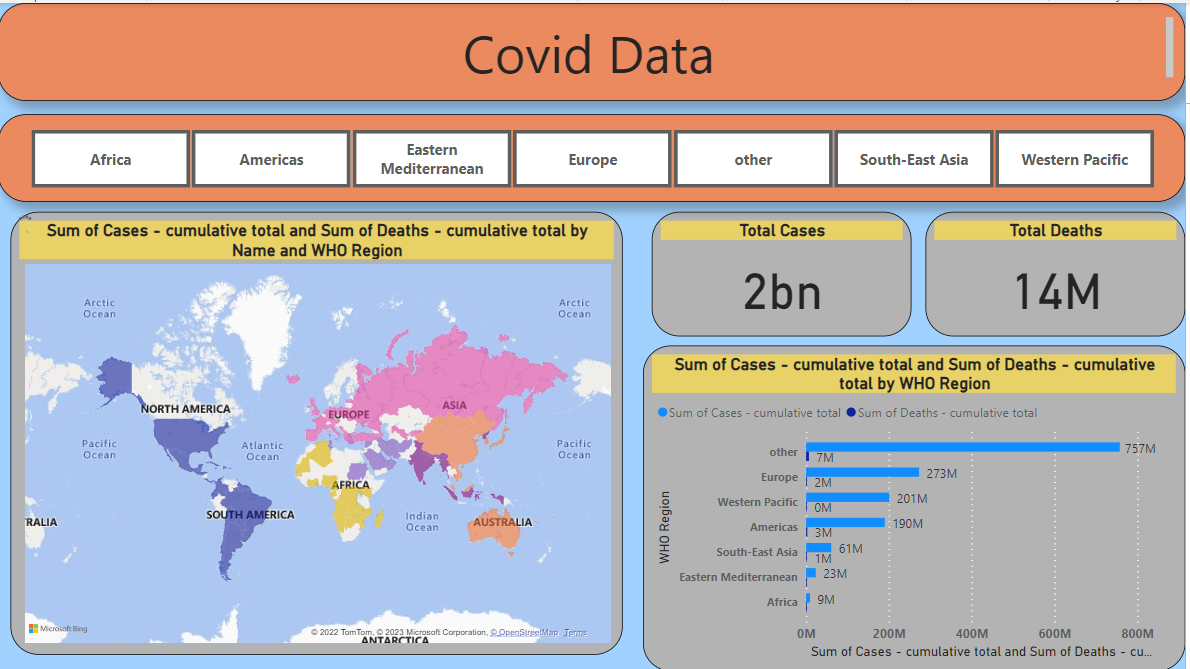Choose the Europe slicer tile
Screen dimensions: 1190x669
[593, 159]
